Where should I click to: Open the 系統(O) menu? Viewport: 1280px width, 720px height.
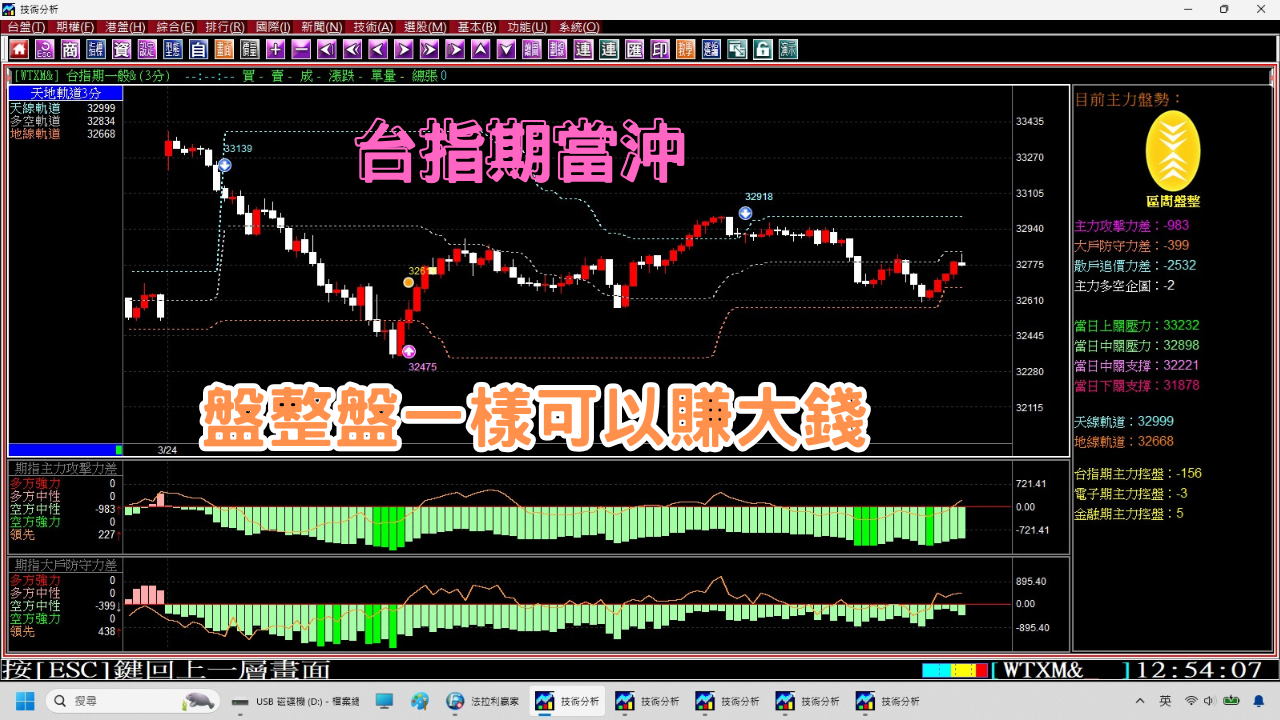point(578,27)
